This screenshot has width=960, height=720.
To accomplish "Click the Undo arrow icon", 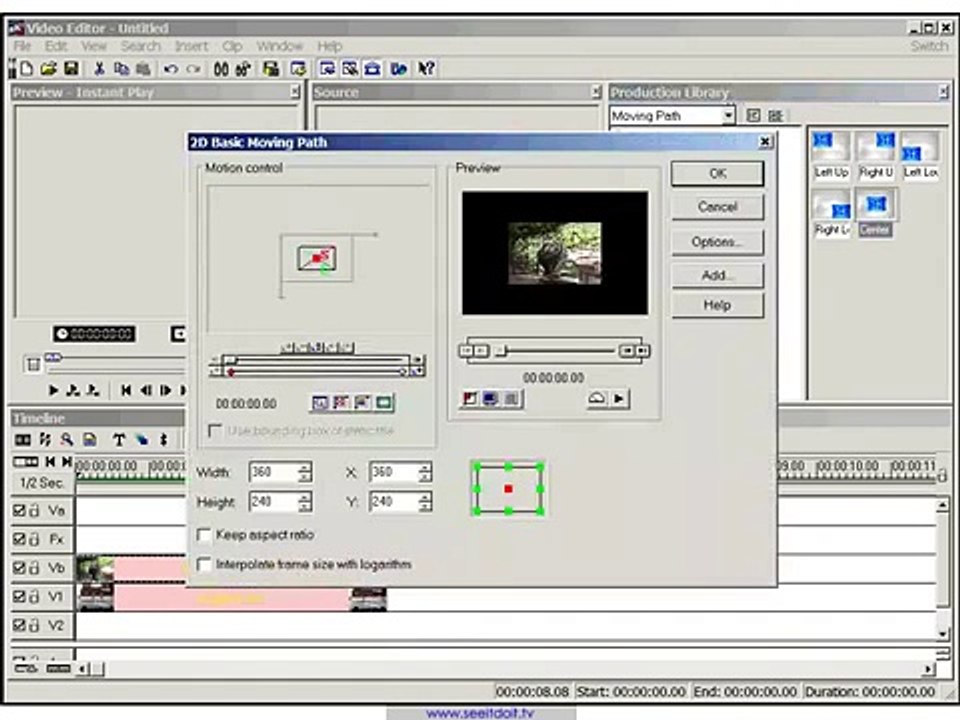I will 171,69.
